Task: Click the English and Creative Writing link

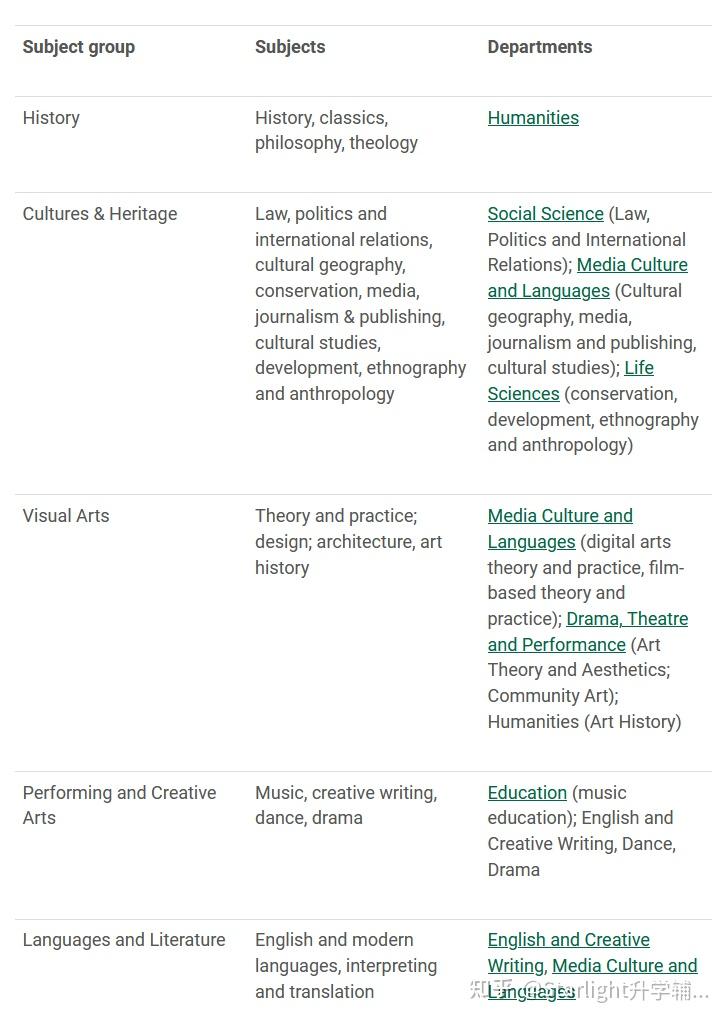Action: (568, 940)
